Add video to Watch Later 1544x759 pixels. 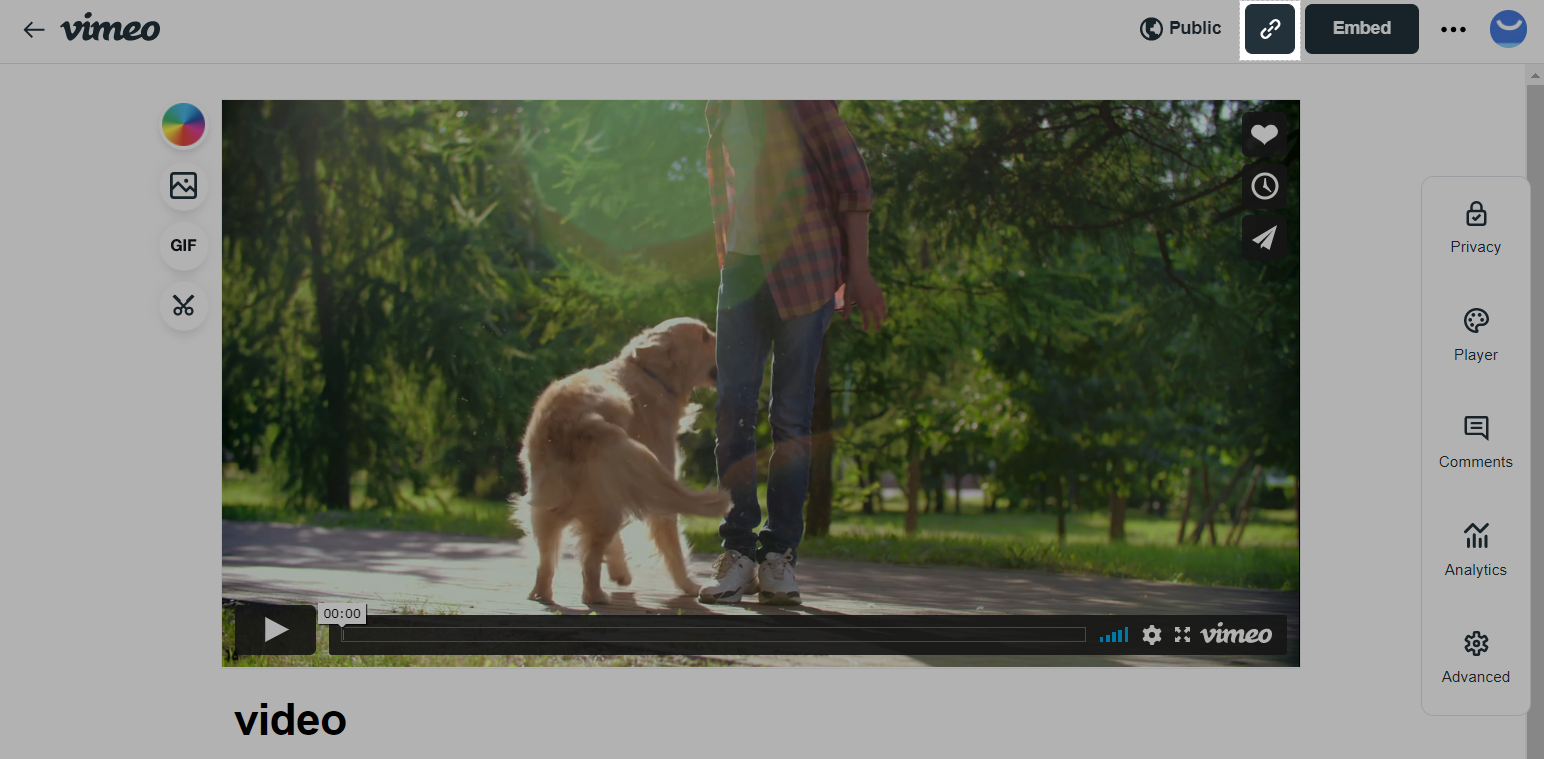pyautogui.click(x=1264, y=186)
